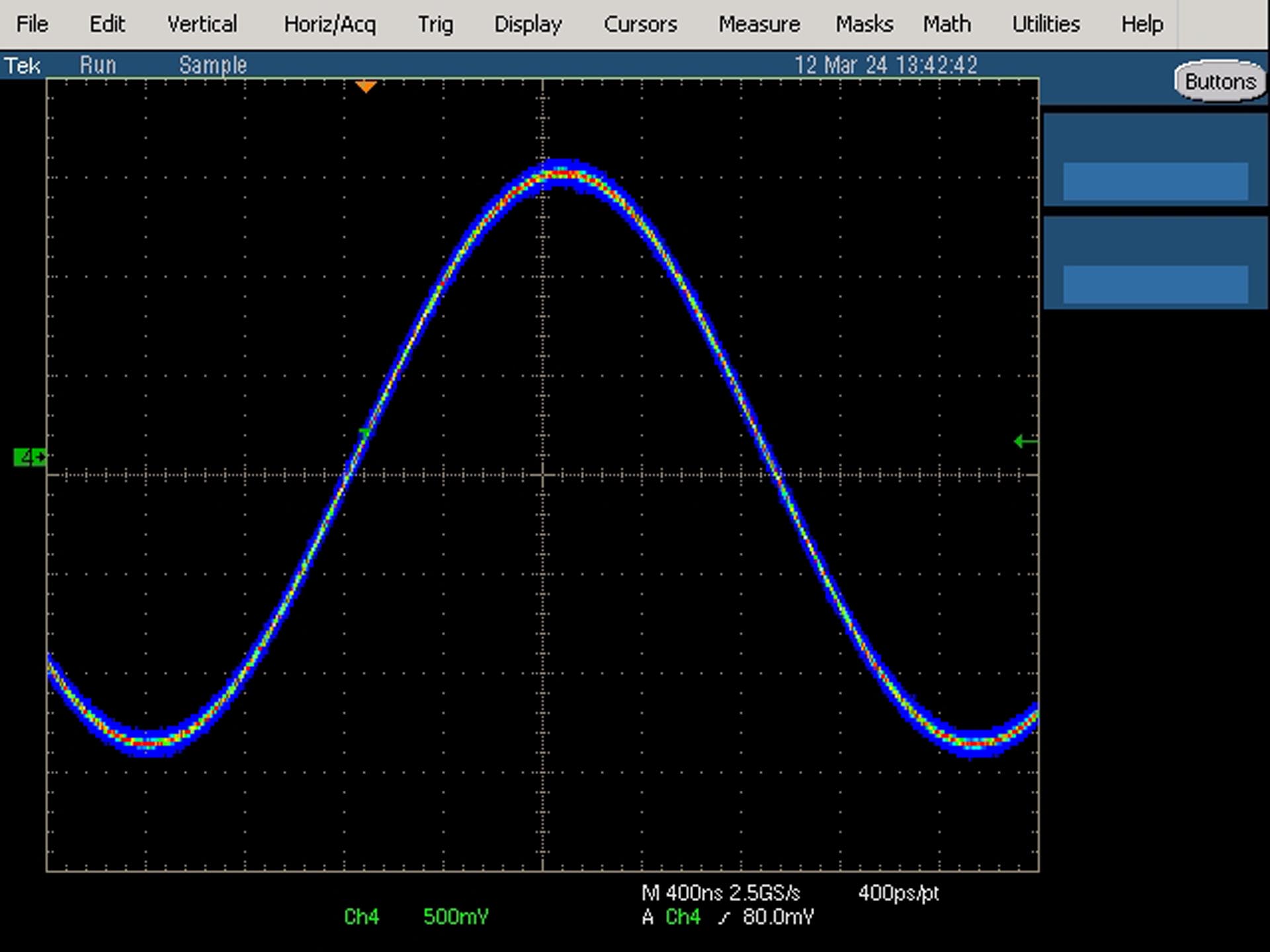Select the green Ch4 ground reference marker

30,457
